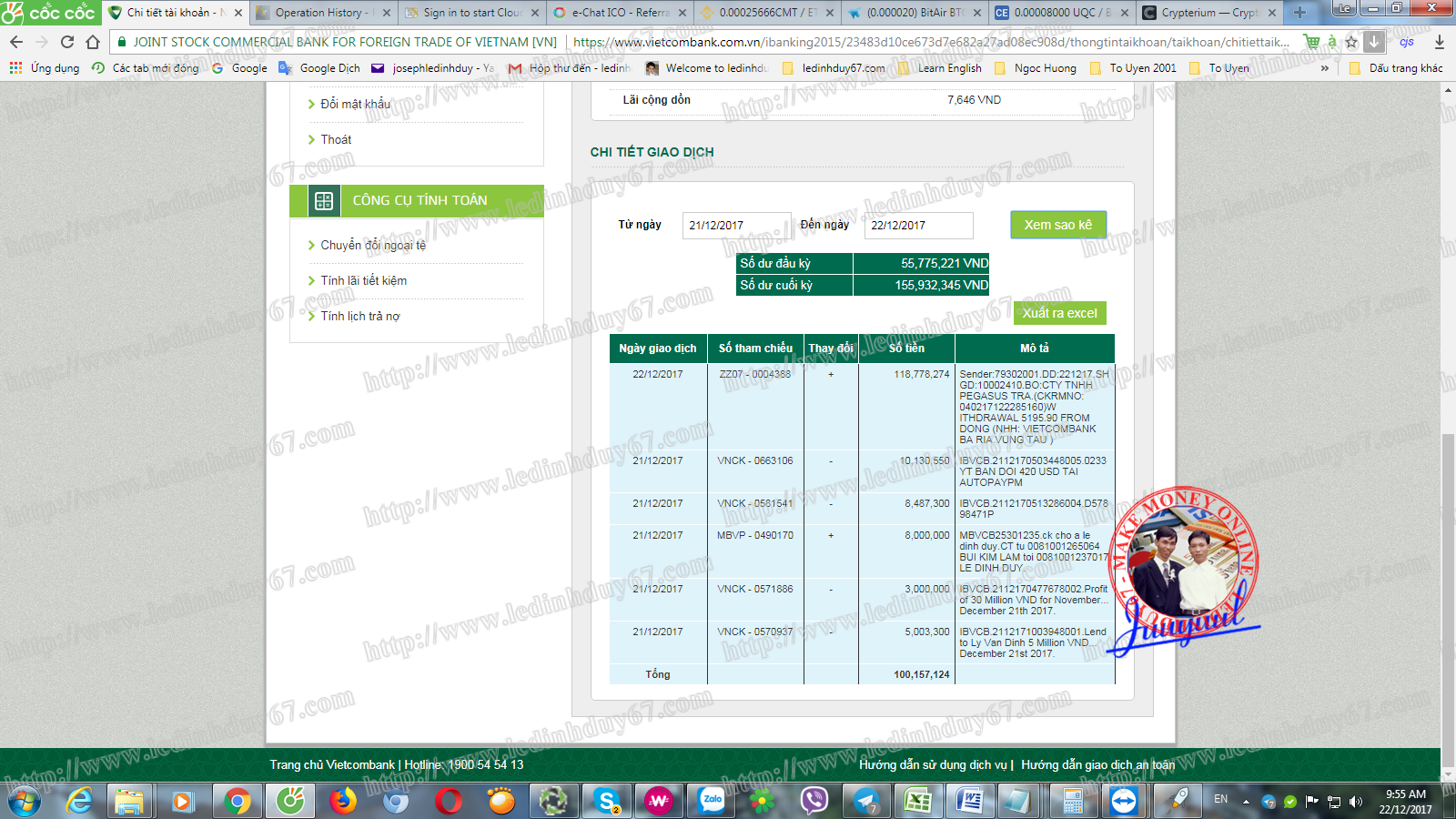Switch to the Sign in to Cloud tab
The width and height of the screenshot is (1456, 819).
[471, 13]
